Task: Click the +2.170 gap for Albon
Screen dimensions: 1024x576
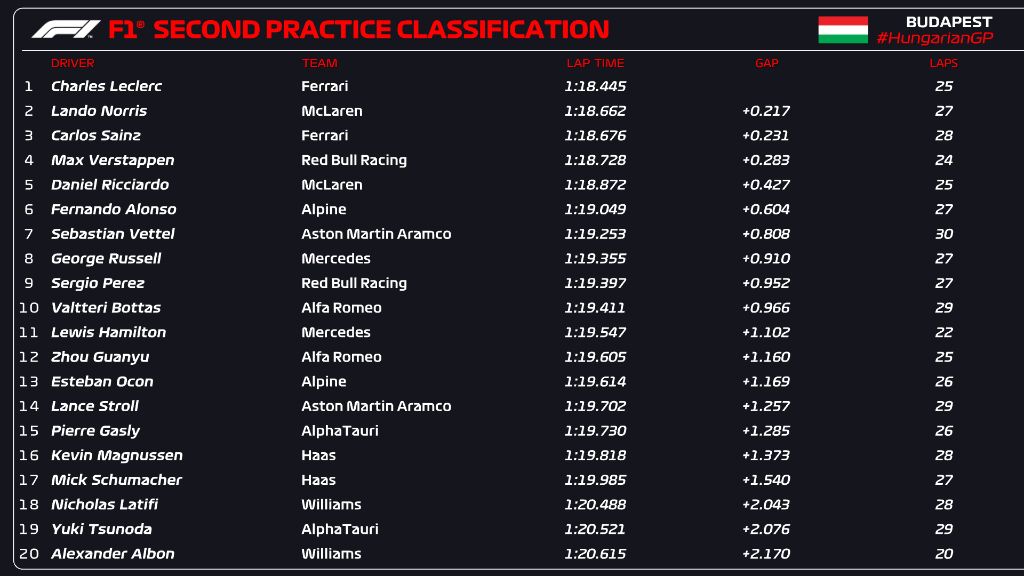Action: (x=766, y=554)
